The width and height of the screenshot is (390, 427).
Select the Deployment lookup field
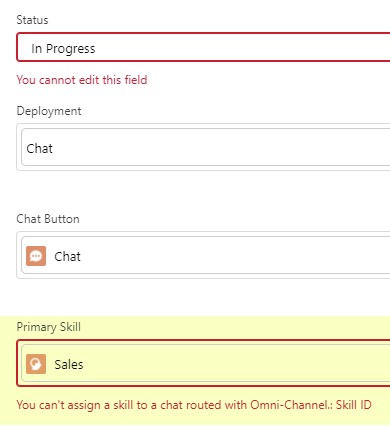[205, 147]
